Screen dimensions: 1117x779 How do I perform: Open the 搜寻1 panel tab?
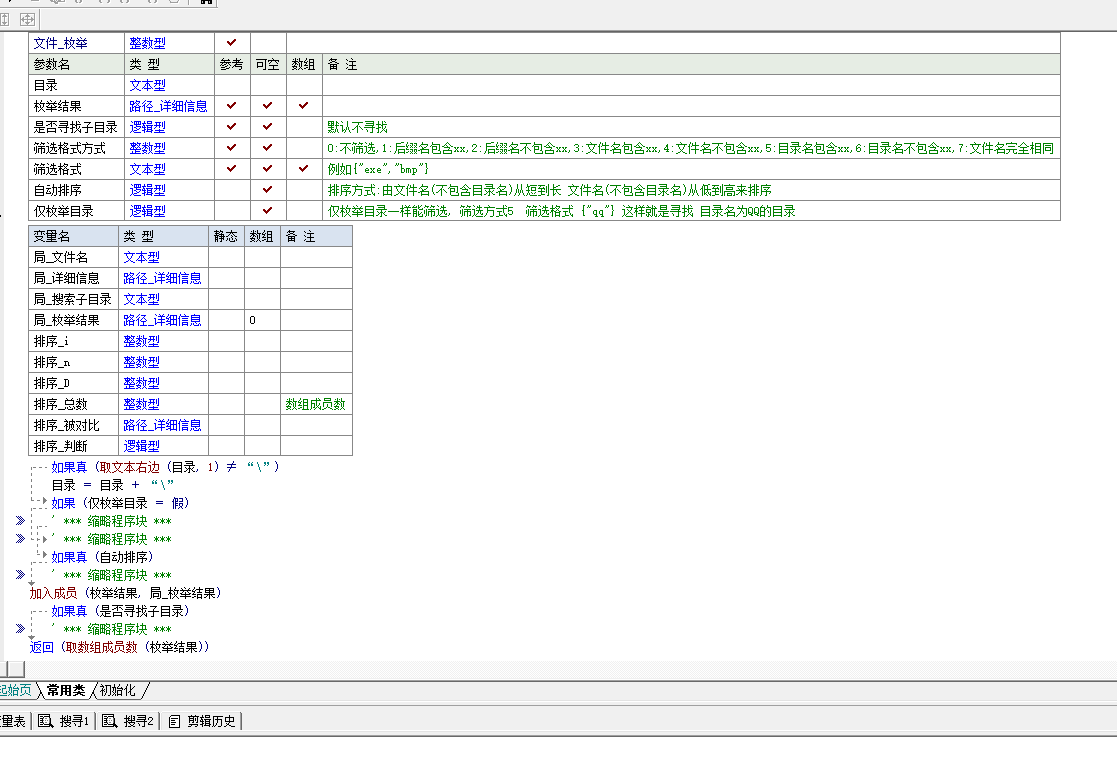[x=64, y=721]
